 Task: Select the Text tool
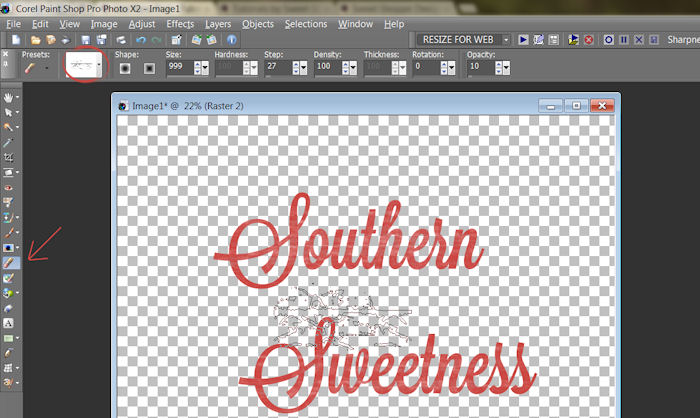pos(10,323)
